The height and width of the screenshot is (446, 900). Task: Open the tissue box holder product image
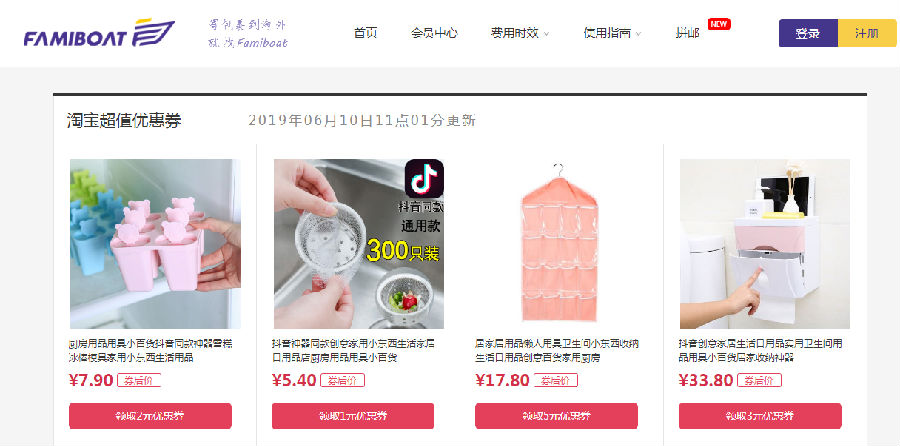click(x=765, y=244)
